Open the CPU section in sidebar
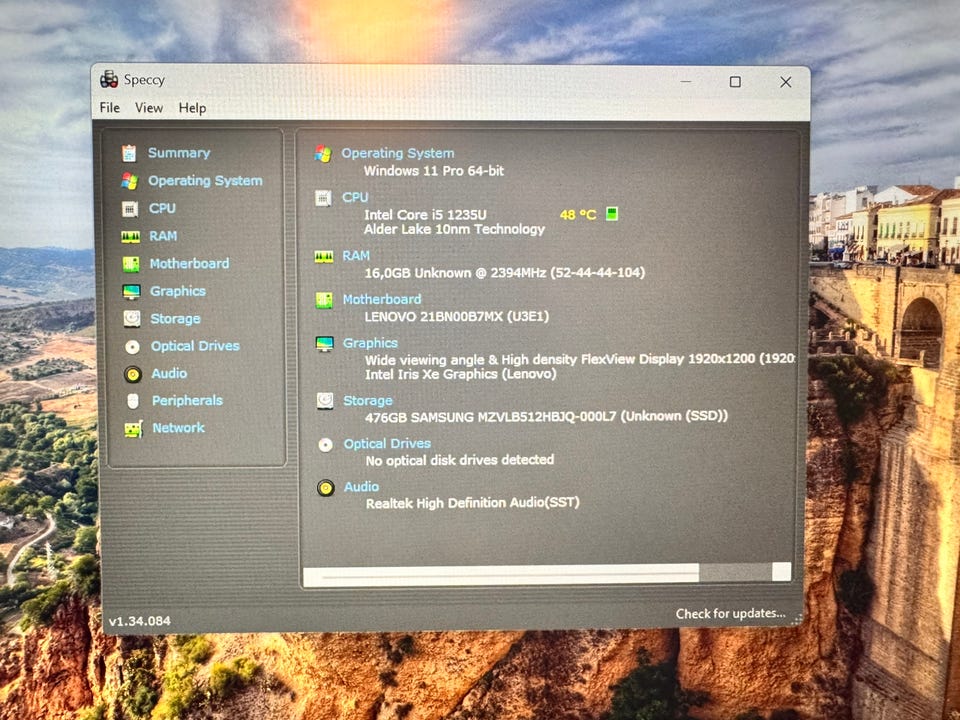This screenshot has width=960, height=720. tap(162, 208)
